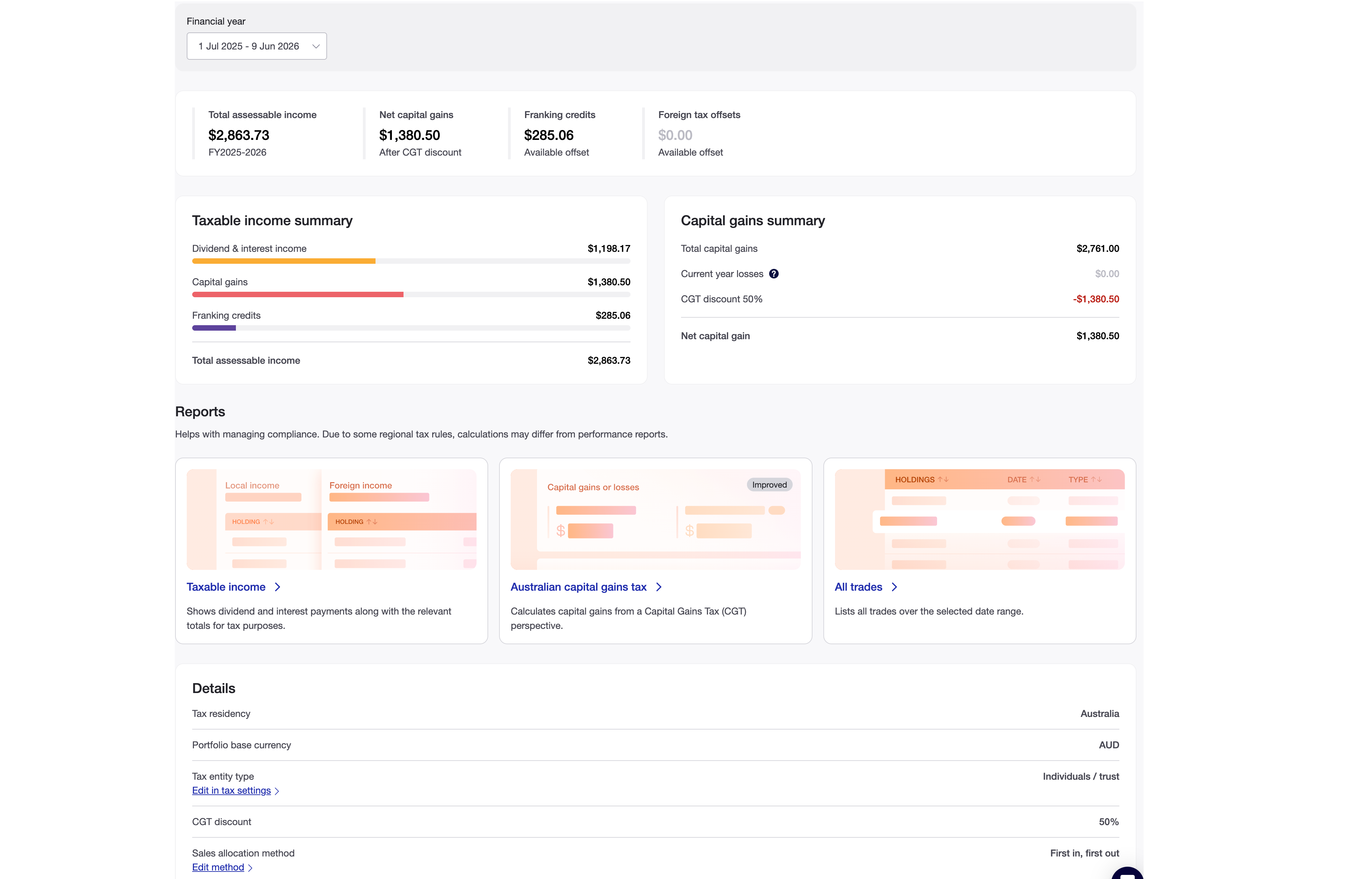Click the Dividend & interest income progress bar
Viewport: 1372px width, 879px height.
tap(411, 261)
